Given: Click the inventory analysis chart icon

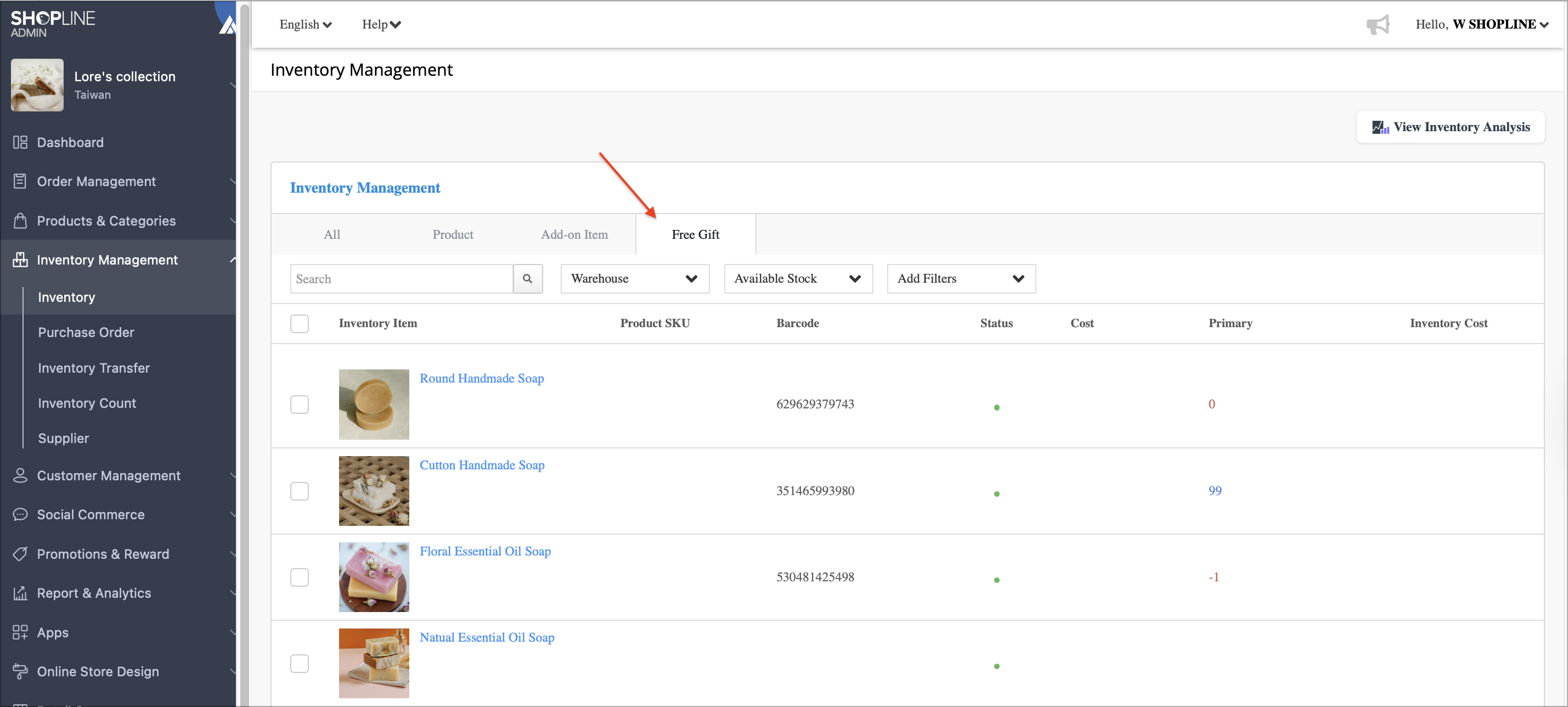Looking at the screenshot, I should point(1380,127).
